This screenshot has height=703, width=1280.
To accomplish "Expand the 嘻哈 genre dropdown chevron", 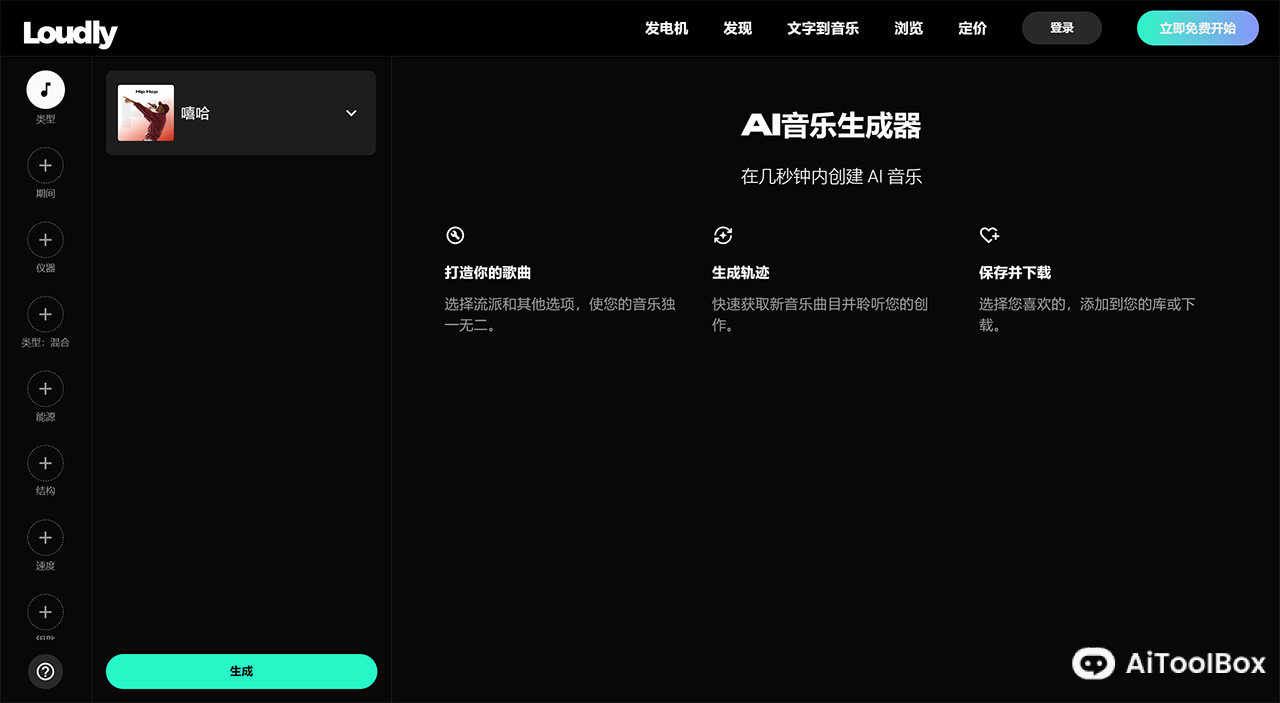I will (x=351, y=113).
